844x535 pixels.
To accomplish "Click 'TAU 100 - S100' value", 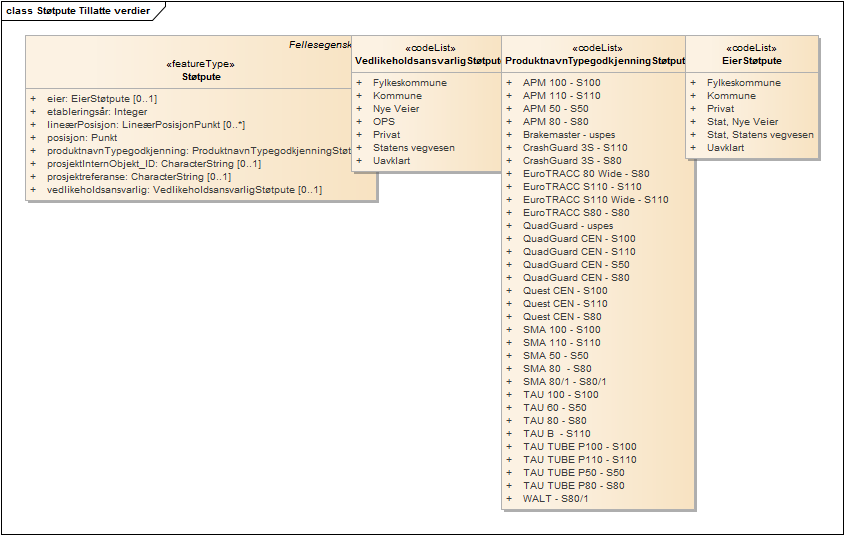I will [560, 395].
